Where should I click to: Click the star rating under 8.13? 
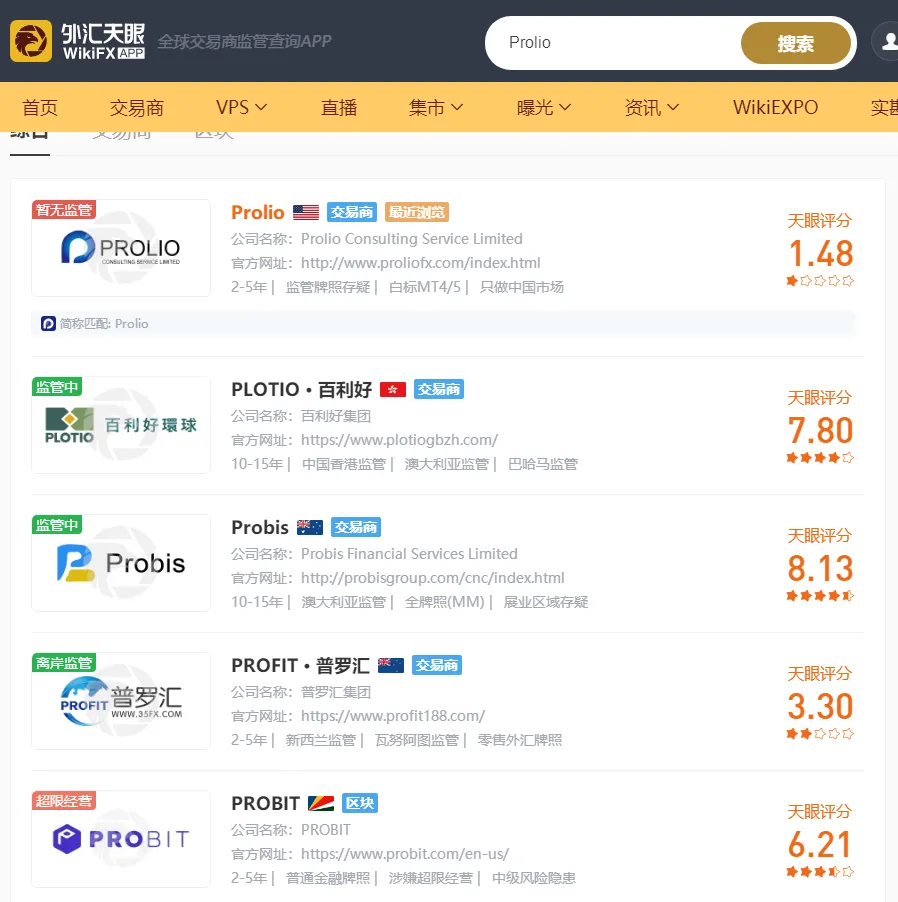[820, 595]
